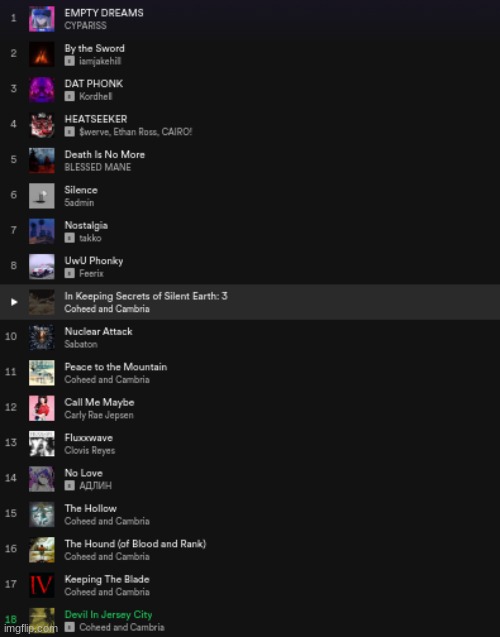Click explicit badge next to iamjakehill
This screenshot has width=500, height=637.
(69, 61)
